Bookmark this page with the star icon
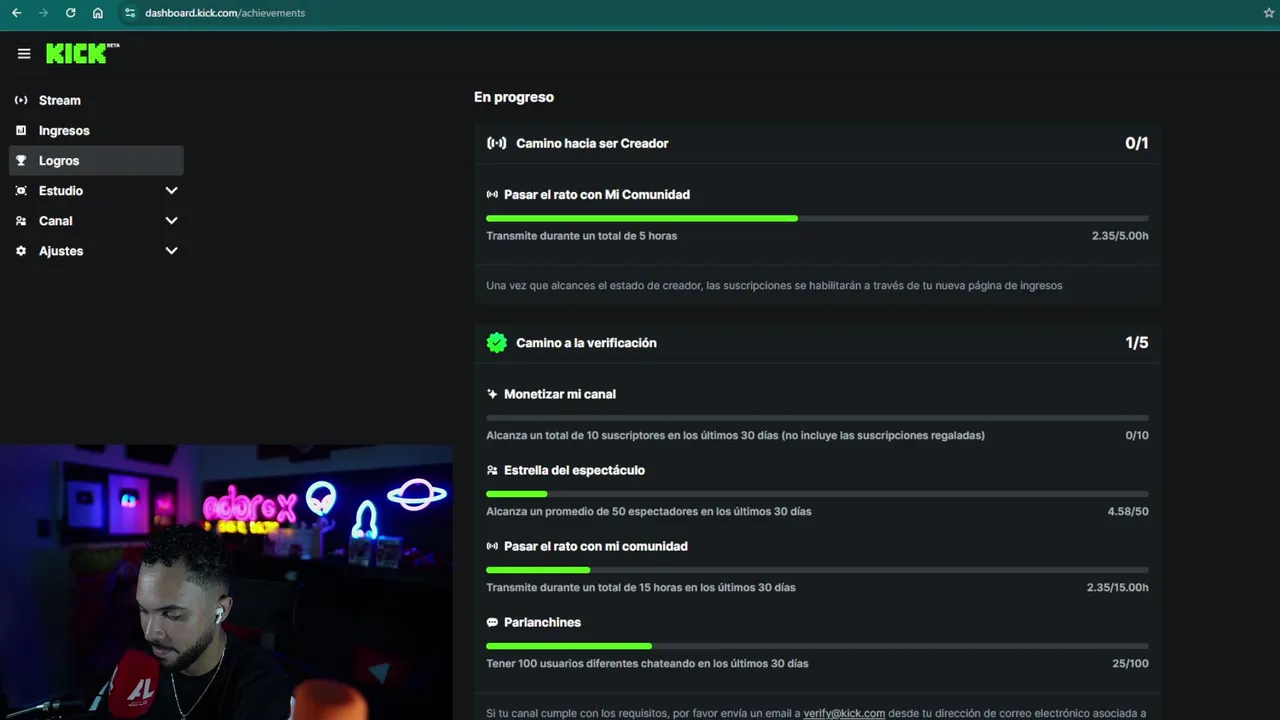The image size is (1280, 720). (1269, 13)
